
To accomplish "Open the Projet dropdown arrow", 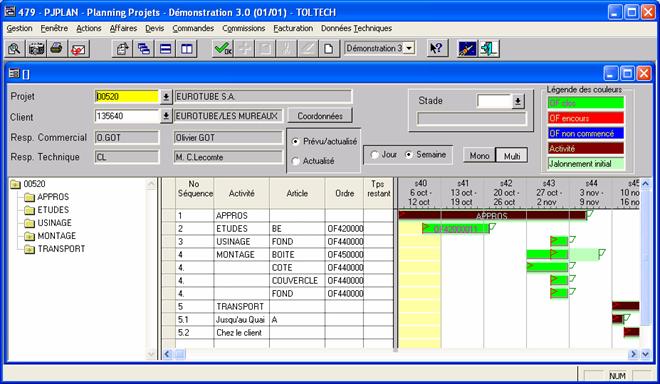I will pos(166,97).
